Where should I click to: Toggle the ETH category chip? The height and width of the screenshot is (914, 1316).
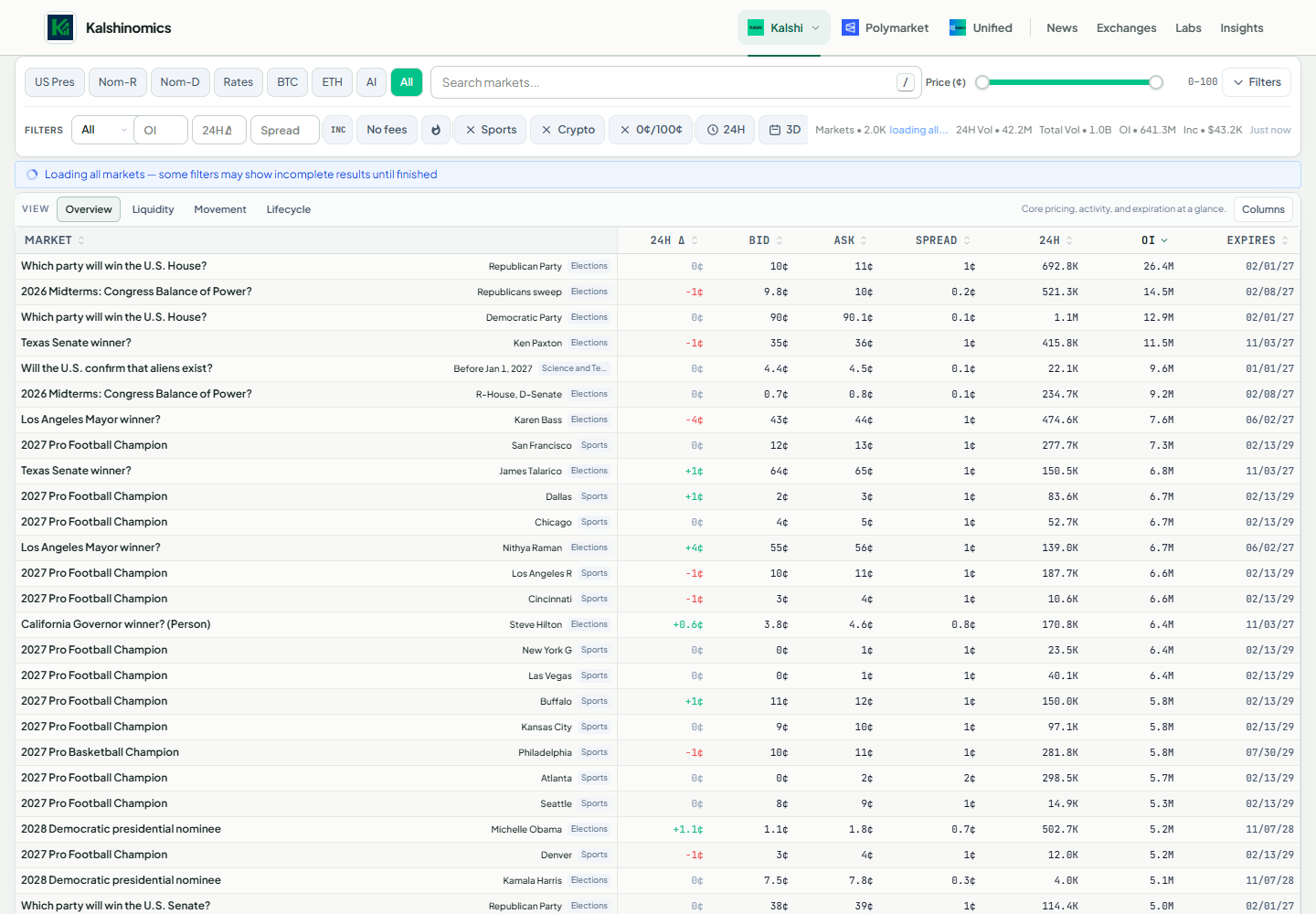(333, 82)
